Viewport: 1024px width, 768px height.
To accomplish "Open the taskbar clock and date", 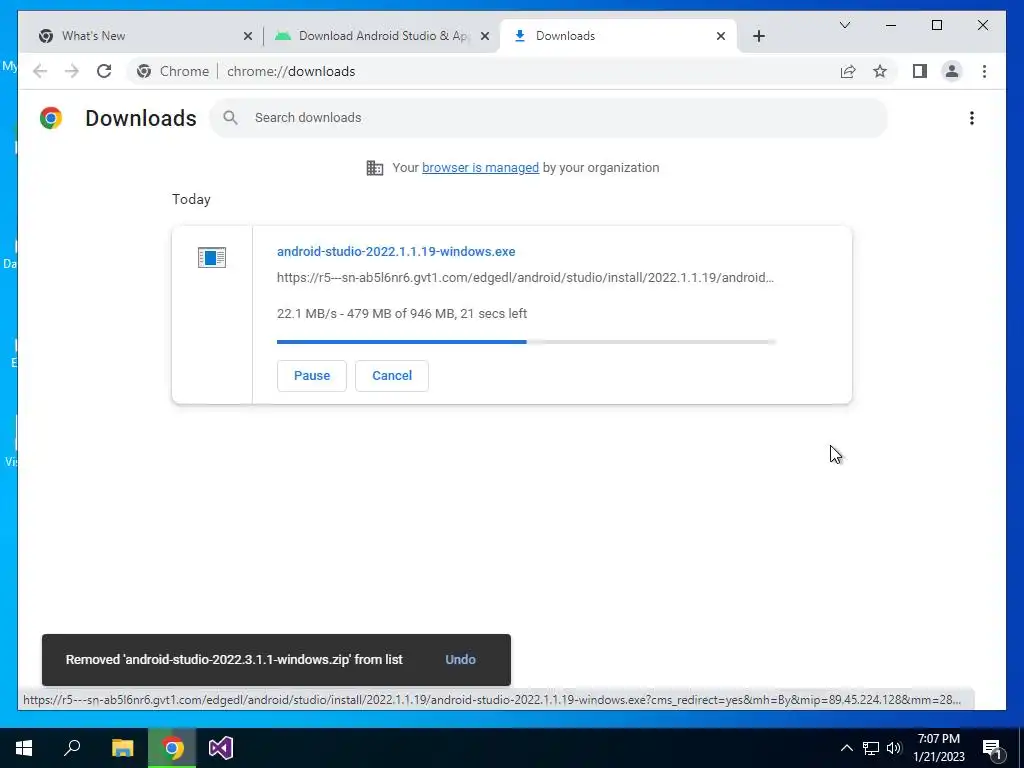I will pyautogui.click(x=938, y=748).
